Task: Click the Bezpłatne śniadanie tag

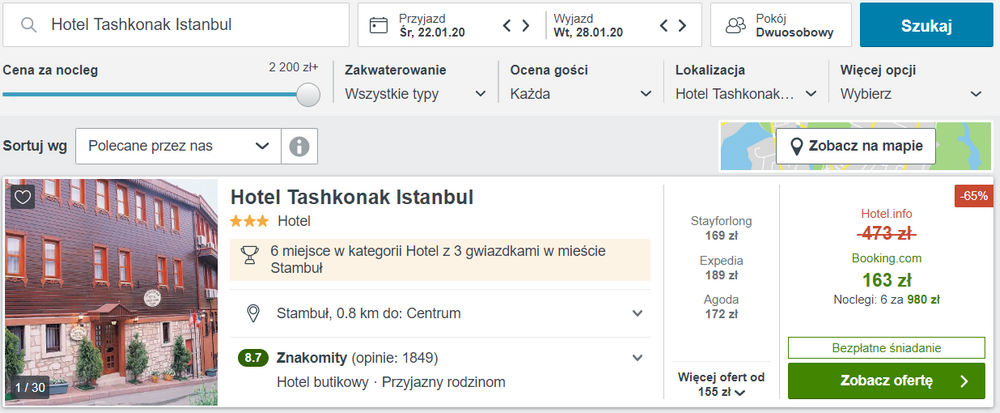Action: point(886,348)
